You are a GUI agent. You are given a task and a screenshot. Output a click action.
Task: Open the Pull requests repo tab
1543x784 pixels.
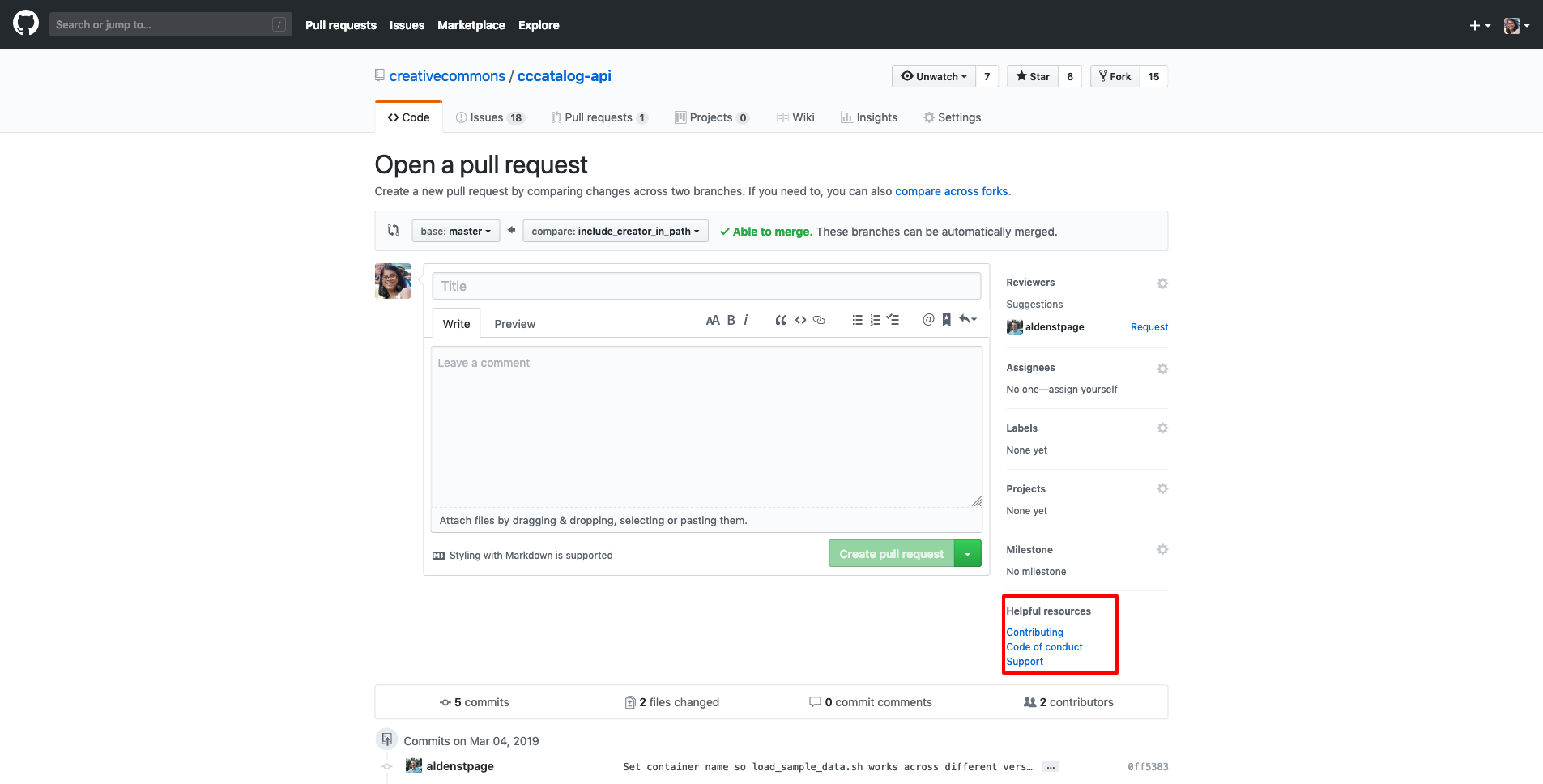pos(599,117)
